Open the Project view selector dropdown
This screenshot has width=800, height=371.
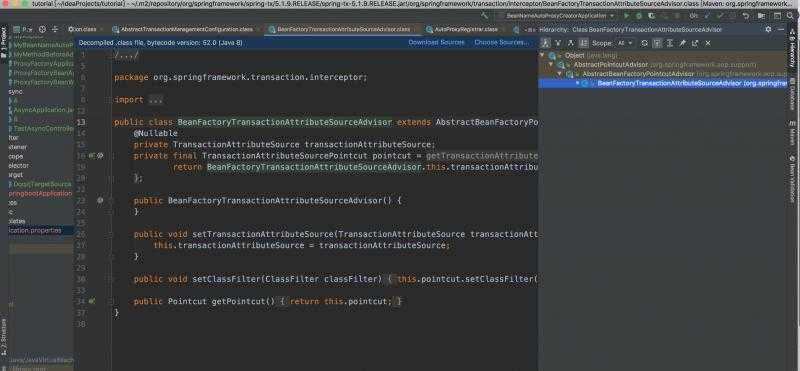pyautogui.click(x=23, y=30)
